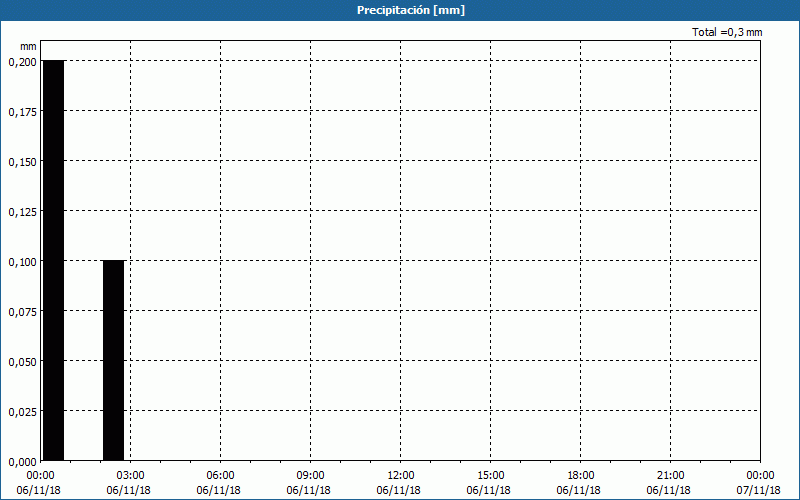Click the 06:00 time axis label
Viewport: 800px width, 500px height.
pos(220,476)
